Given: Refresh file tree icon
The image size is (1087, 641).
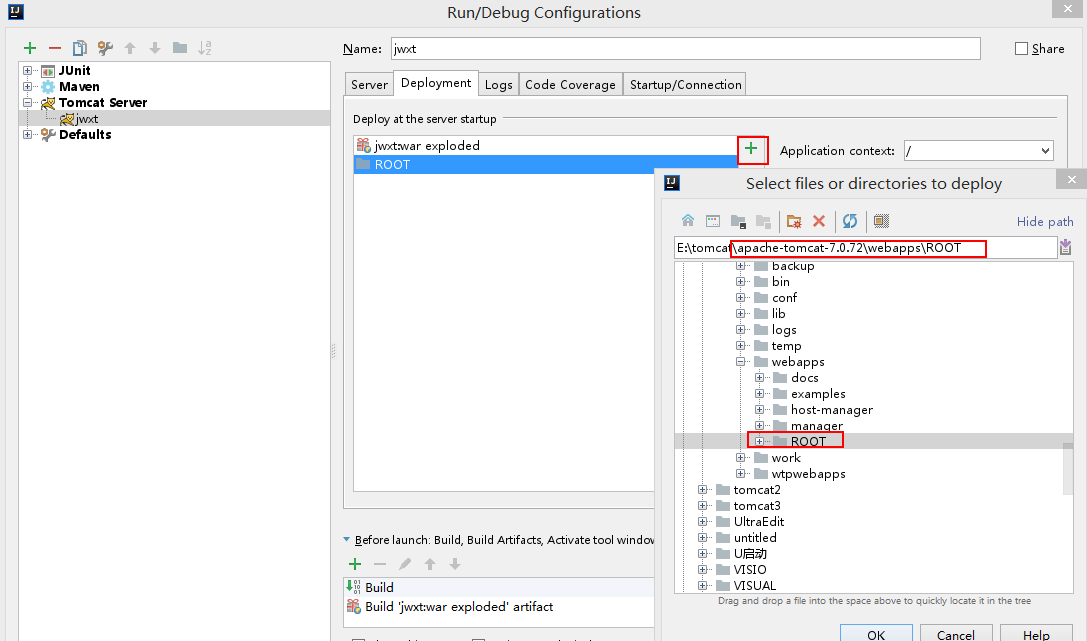Looking at the screenshot, I should tap(850, 221).
